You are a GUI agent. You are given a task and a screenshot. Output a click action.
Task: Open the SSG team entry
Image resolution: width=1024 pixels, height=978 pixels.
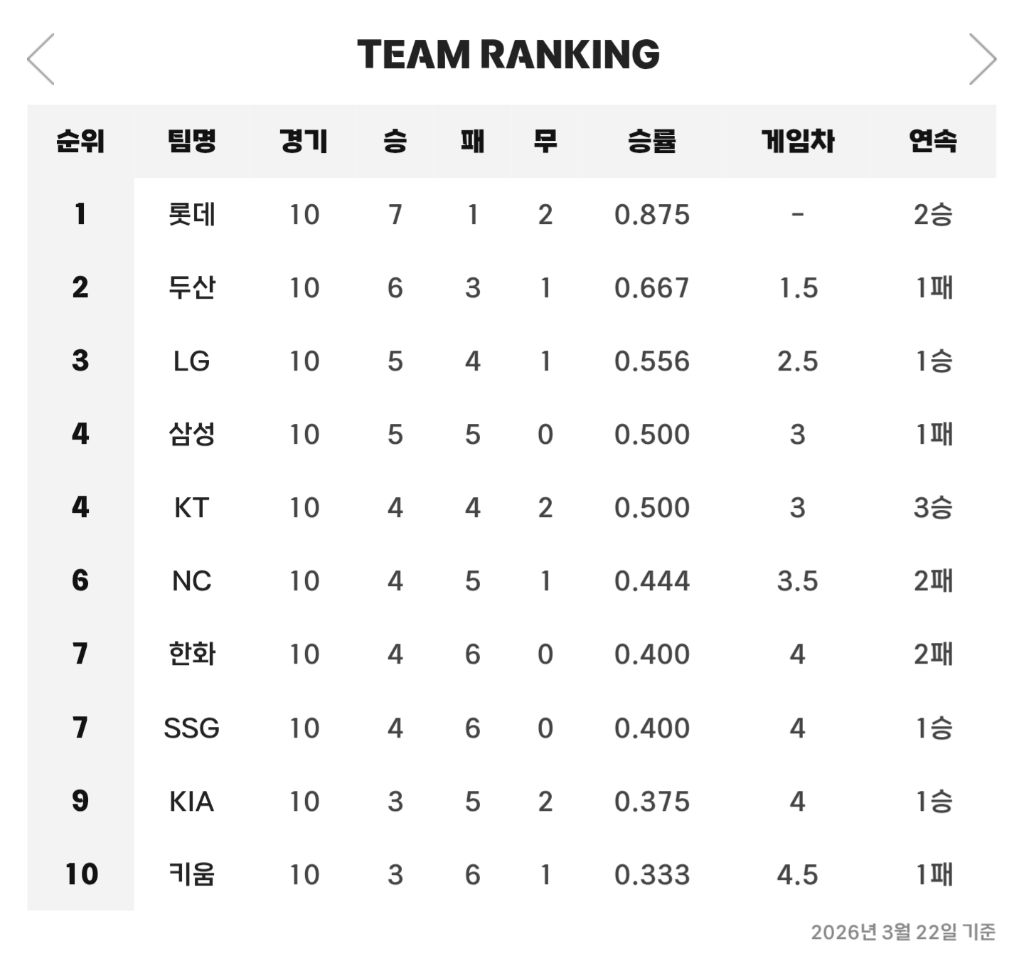click(191, 728)
